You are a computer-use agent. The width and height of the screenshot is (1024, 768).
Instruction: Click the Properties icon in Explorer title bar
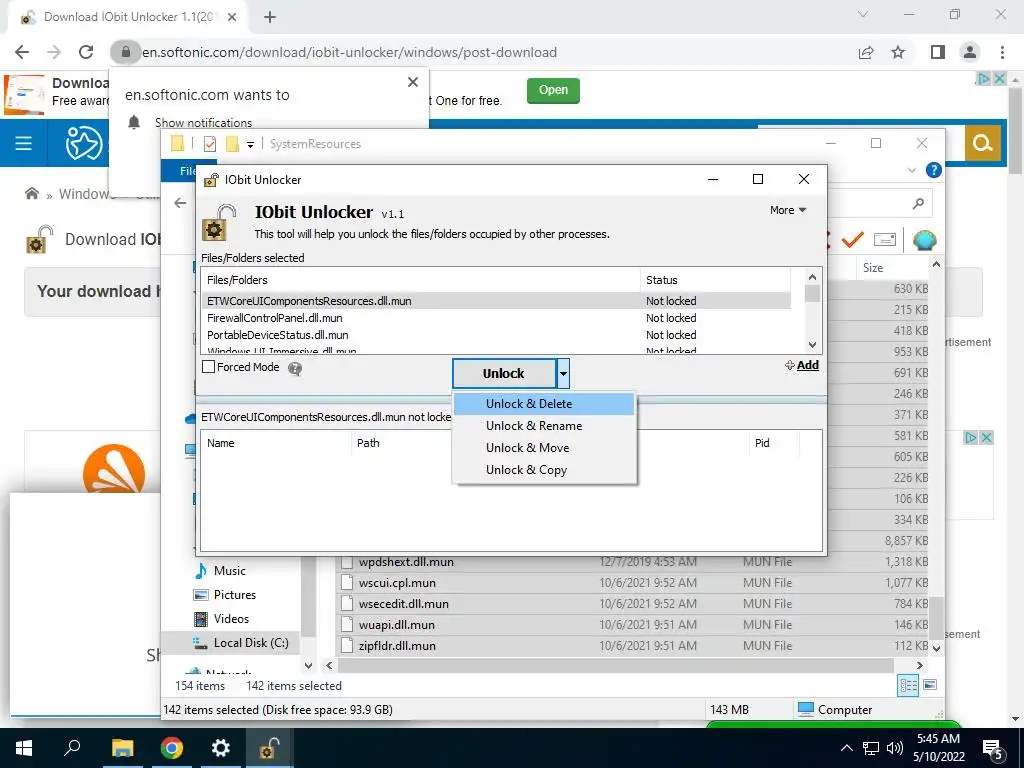(x=210, y=144)
